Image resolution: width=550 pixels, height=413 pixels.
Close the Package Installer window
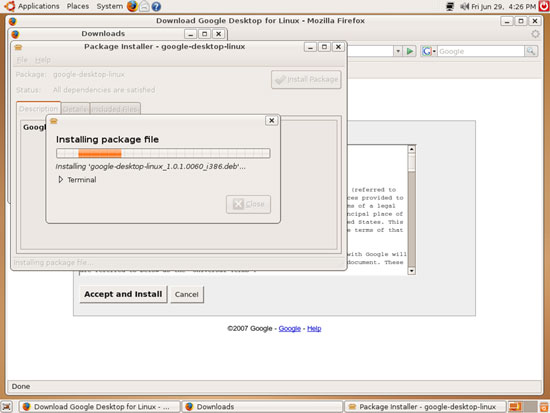point(338,47)
